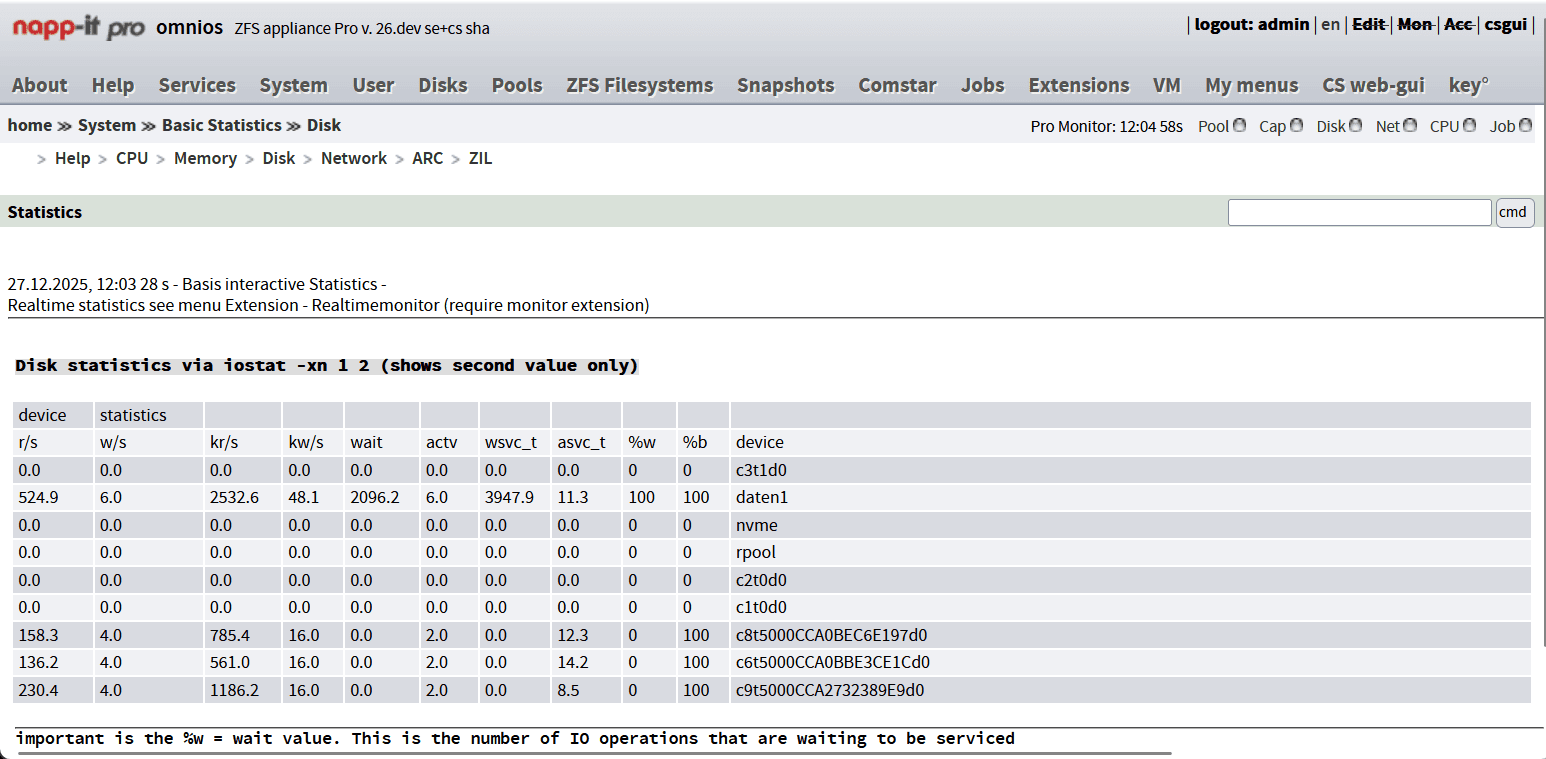Open the Pools menu
Image resolution: width=1546 pixels, height=759 pixels.
(517, 85)
